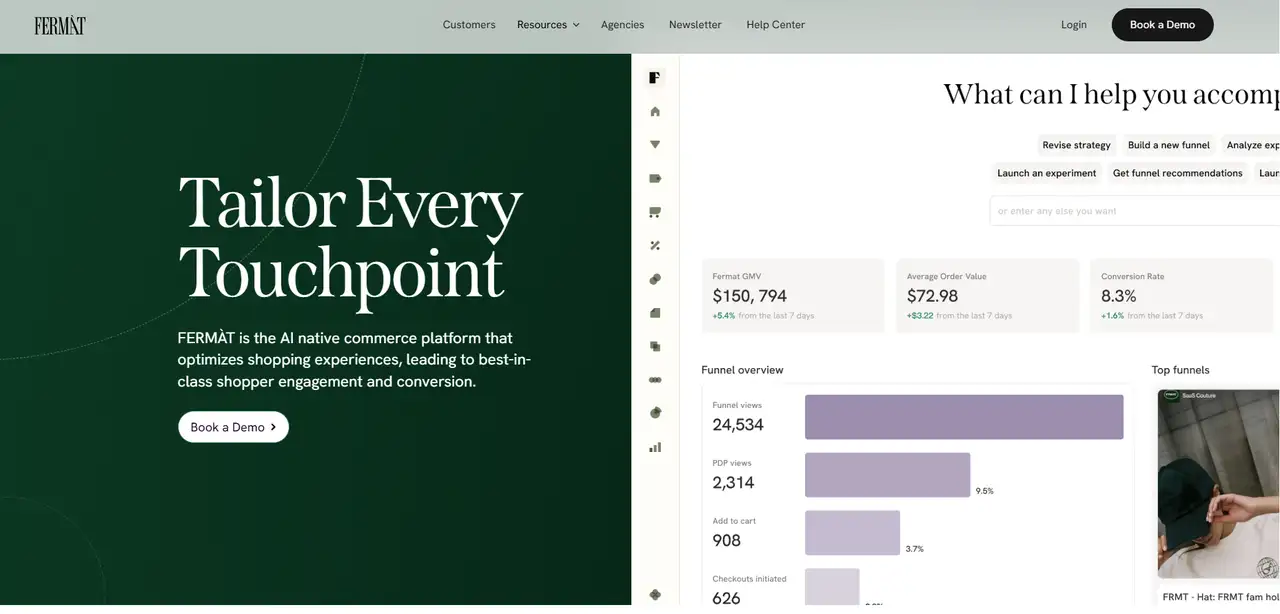Screen dimensions: 1280x614
Task: Open the bar chart analytics icon in the sidebar
Action: coord(655,447)
